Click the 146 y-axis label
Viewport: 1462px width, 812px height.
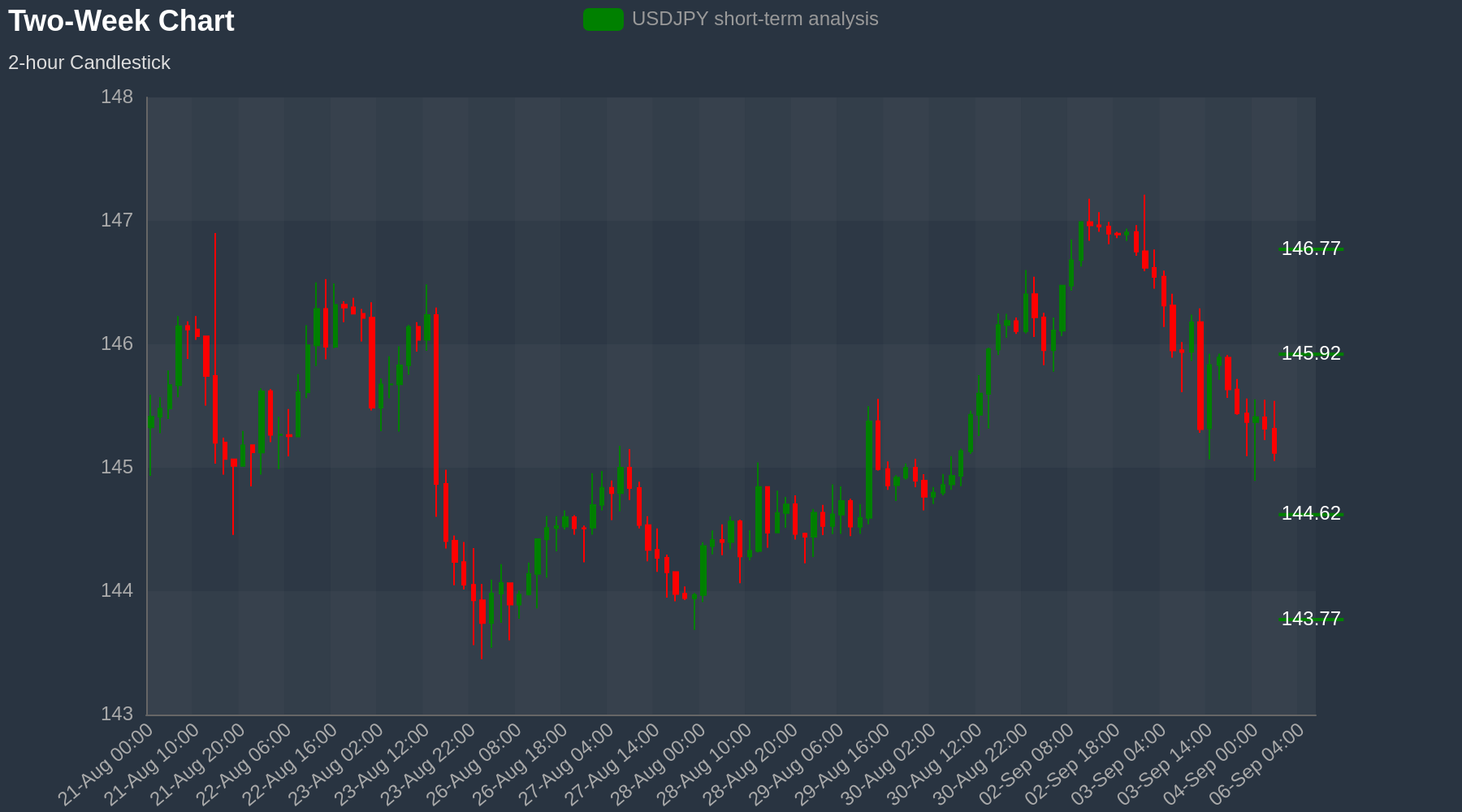click(x=117, y=344)
